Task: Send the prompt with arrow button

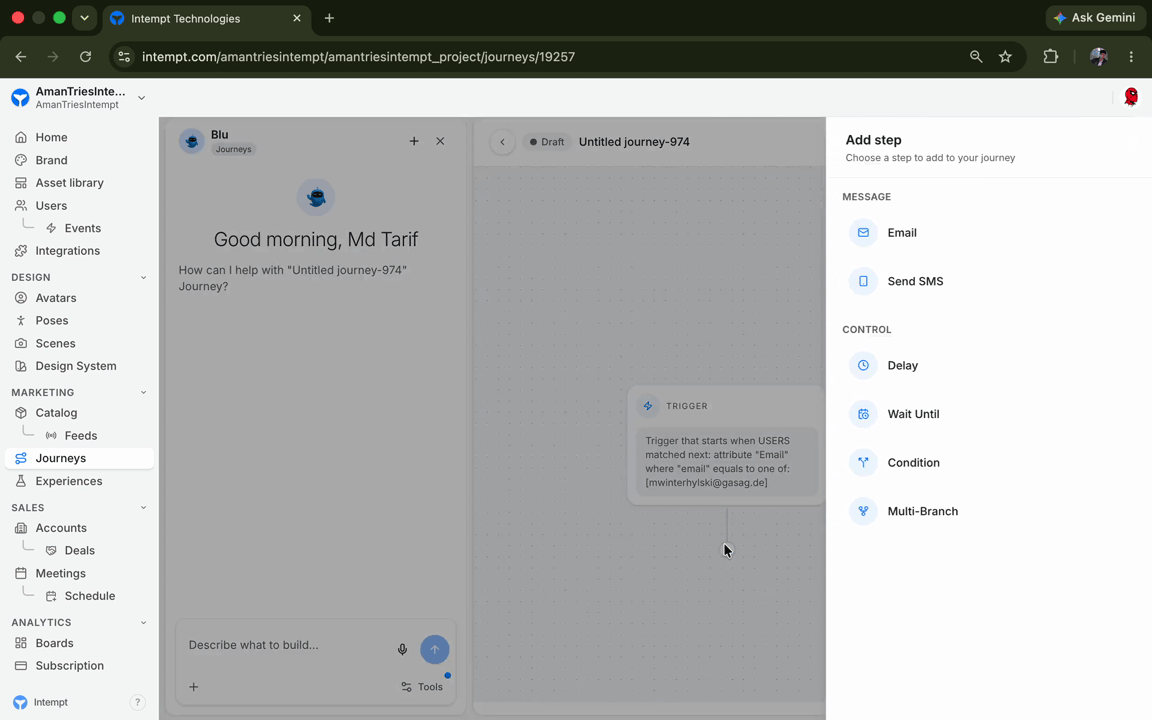Action: [x=434, y=649]
